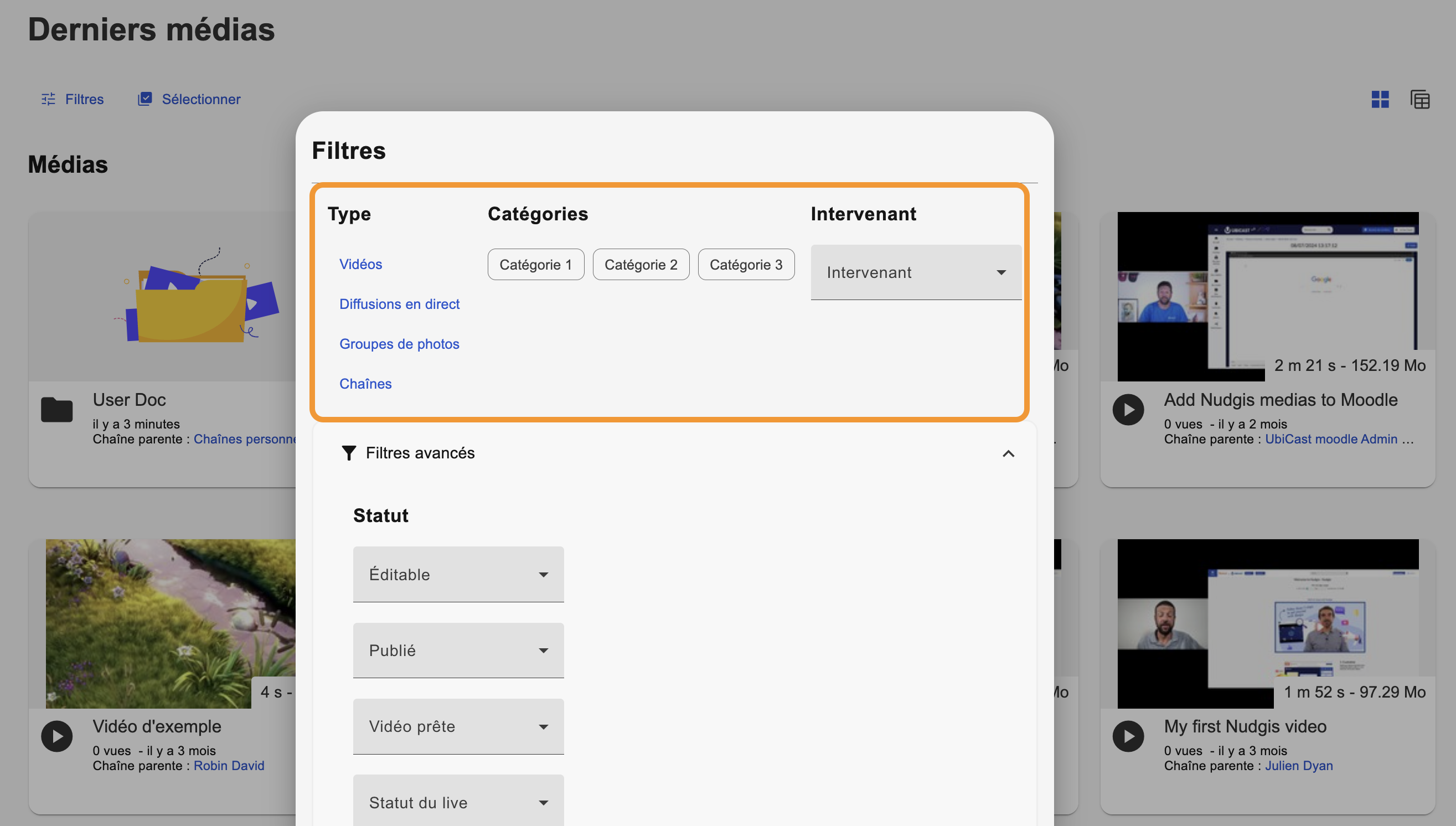Screen dimensions: 1456x826
Task: Follow the Chaînes personnelles parent link
Action: 245,439
